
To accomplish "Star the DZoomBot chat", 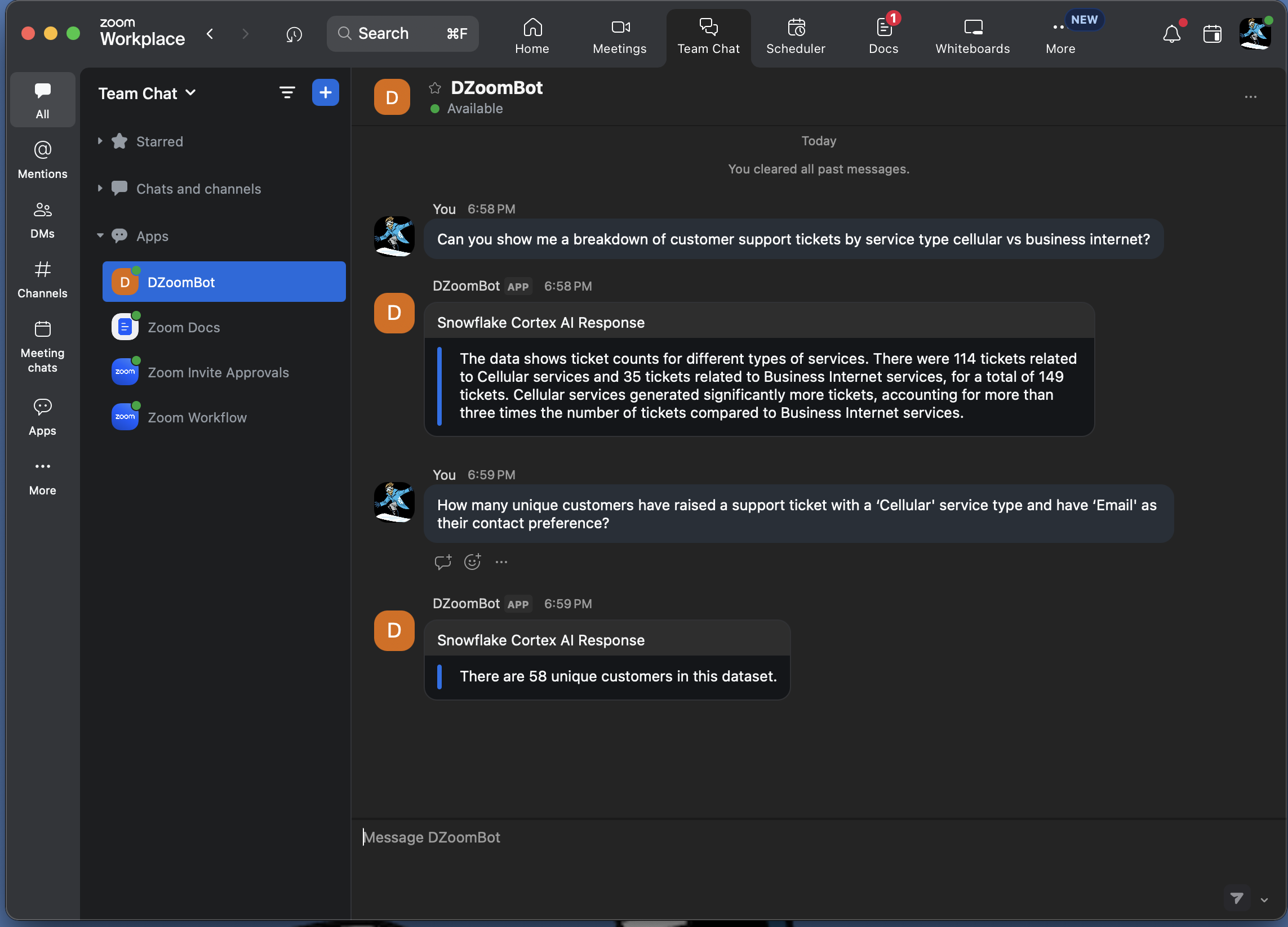I will [435, 88].
